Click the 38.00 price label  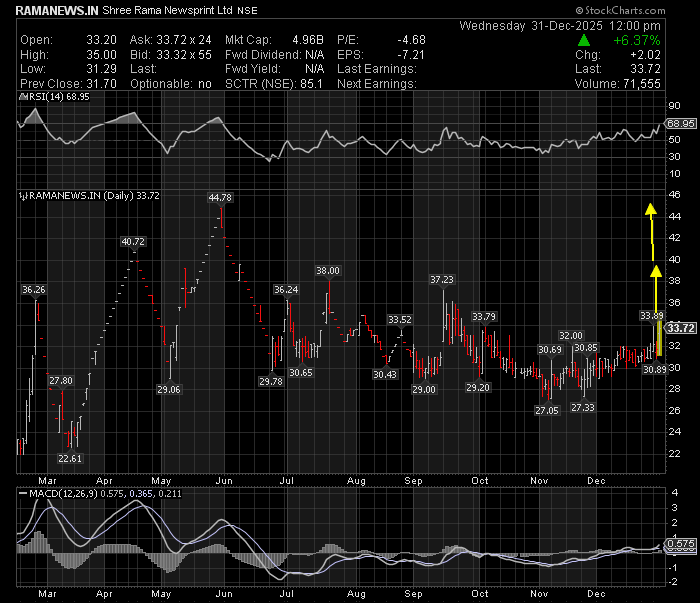click(x=328, y=271)
